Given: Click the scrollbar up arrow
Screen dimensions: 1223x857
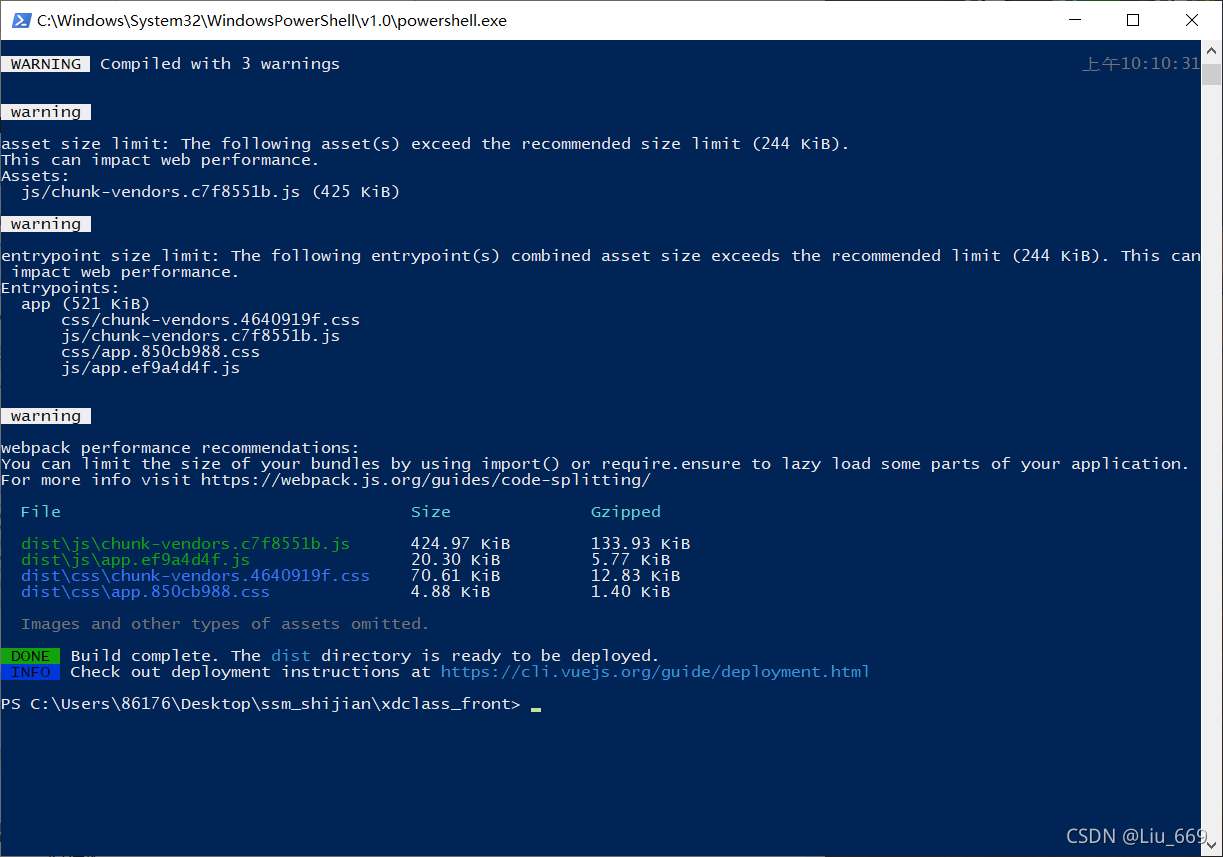Looking at the screenshot, I should pos(1212,51).
